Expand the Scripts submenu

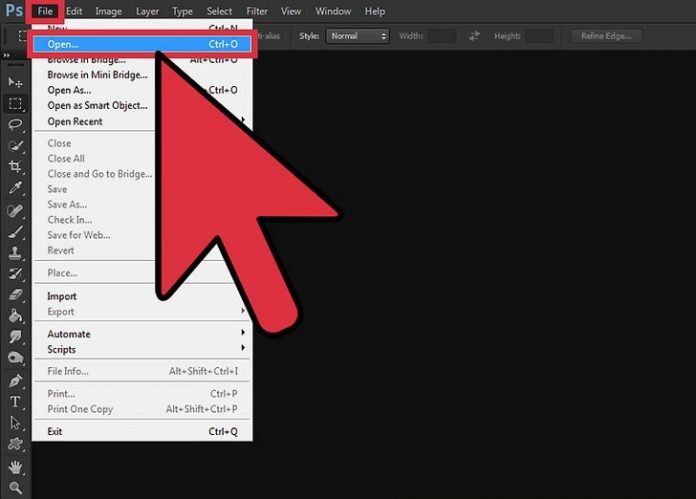[62, 349]
